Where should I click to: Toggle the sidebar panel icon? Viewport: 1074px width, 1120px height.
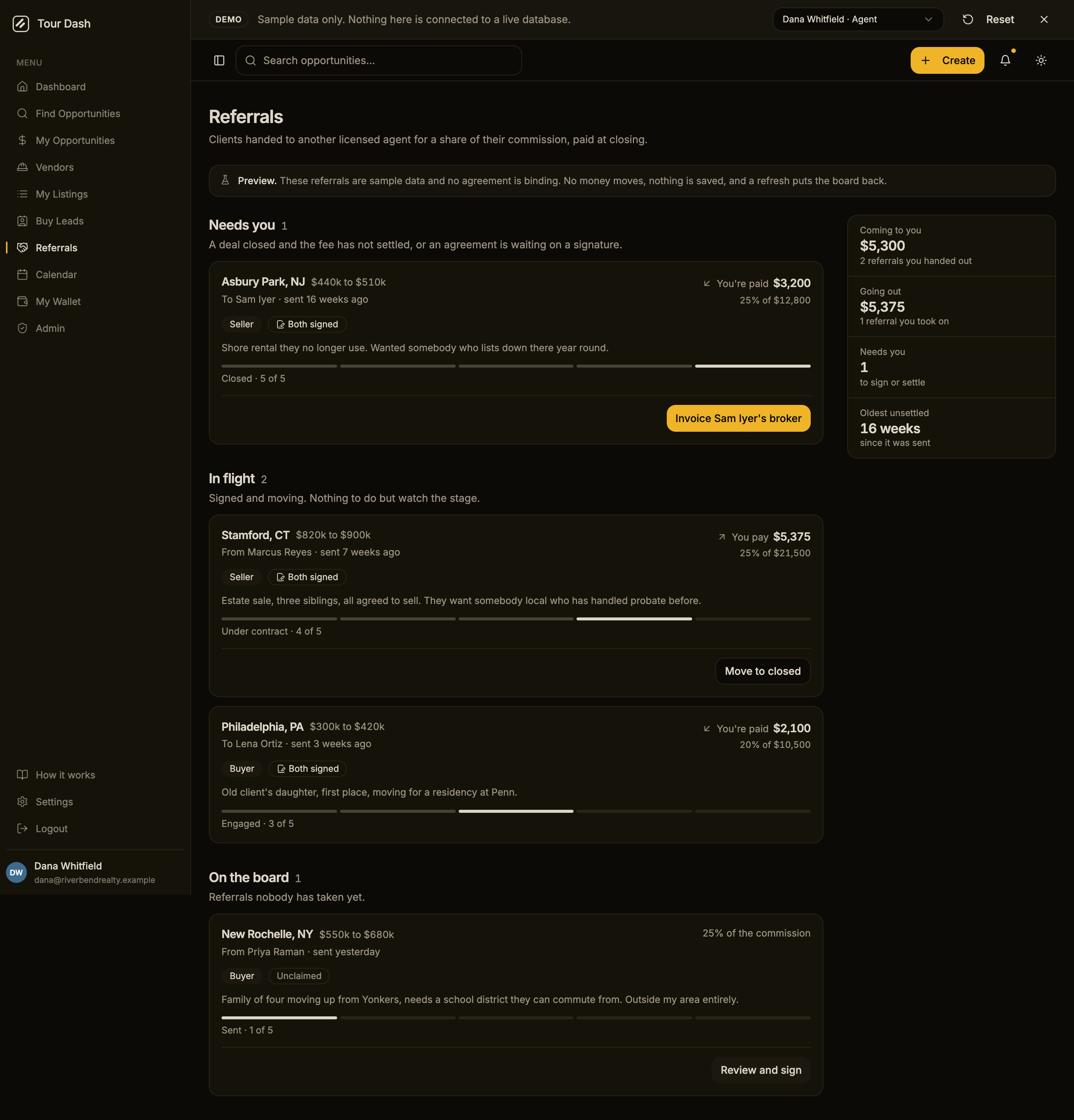point(219,60)
